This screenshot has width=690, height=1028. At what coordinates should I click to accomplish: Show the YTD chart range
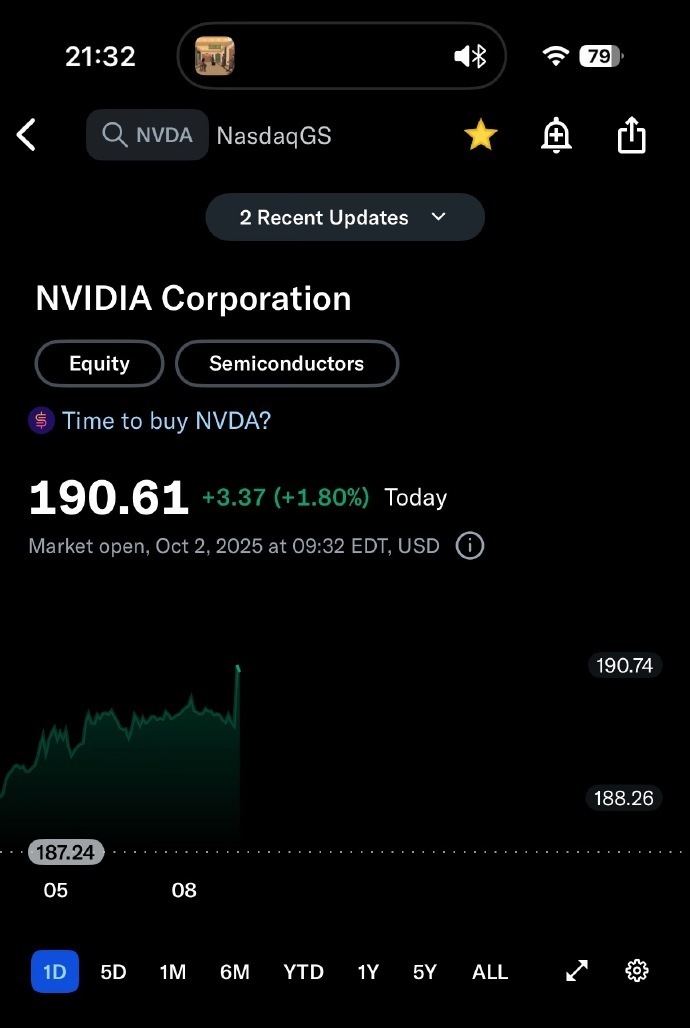(x=303, y=971)
